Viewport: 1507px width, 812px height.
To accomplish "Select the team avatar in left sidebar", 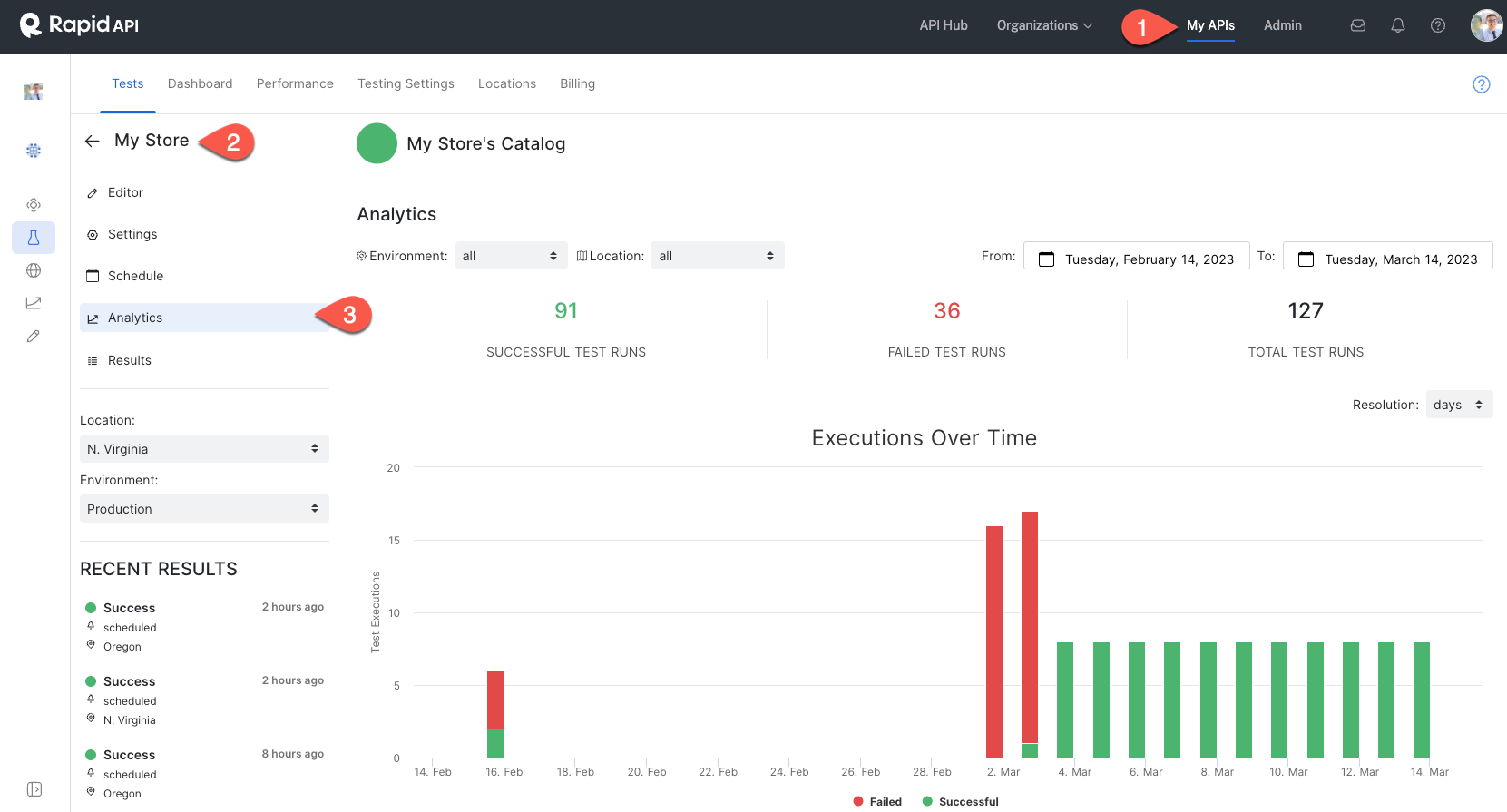I will click(x=34, y=91).
